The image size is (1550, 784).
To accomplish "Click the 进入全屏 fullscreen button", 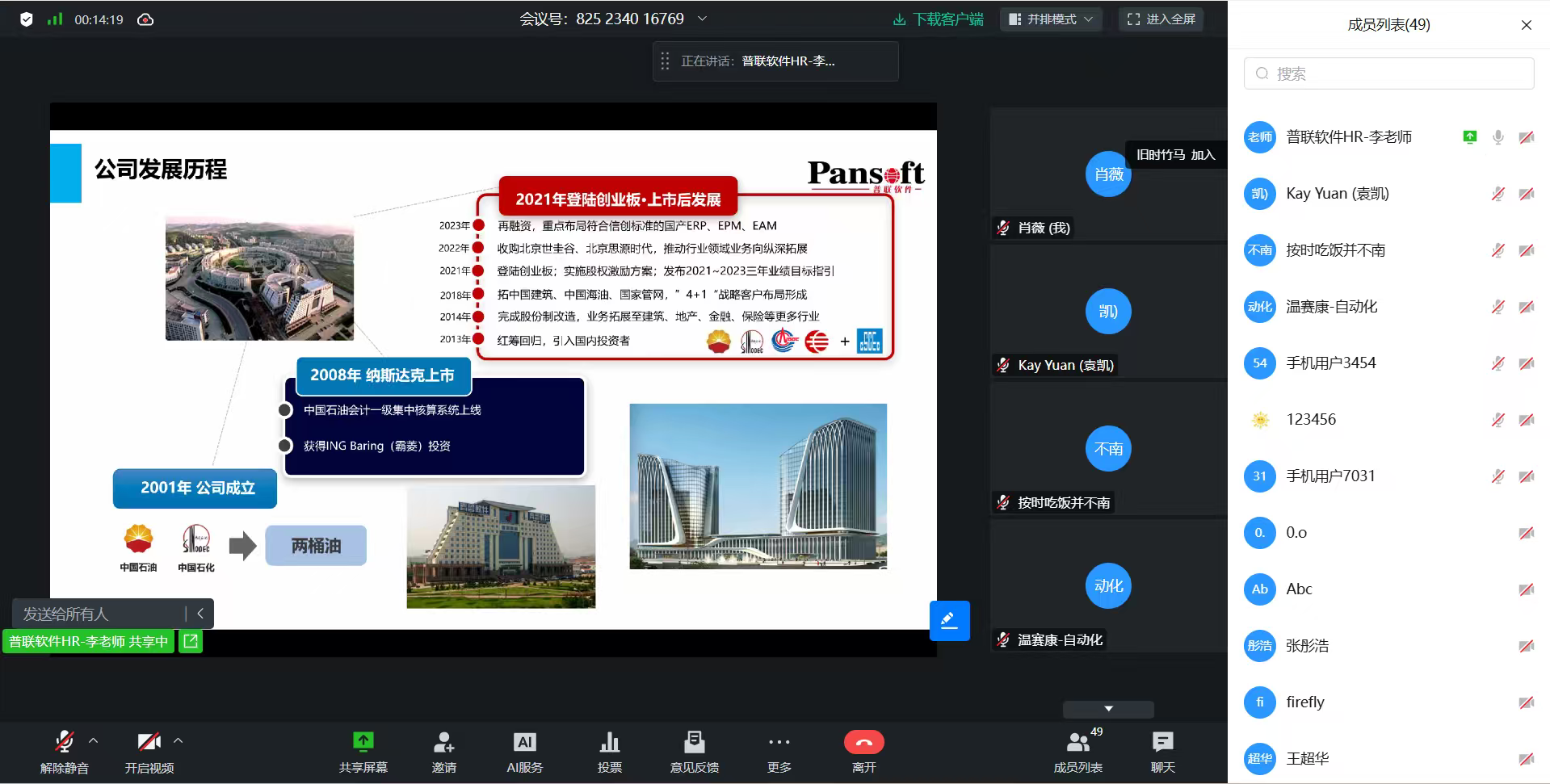I will (1161, 19).
